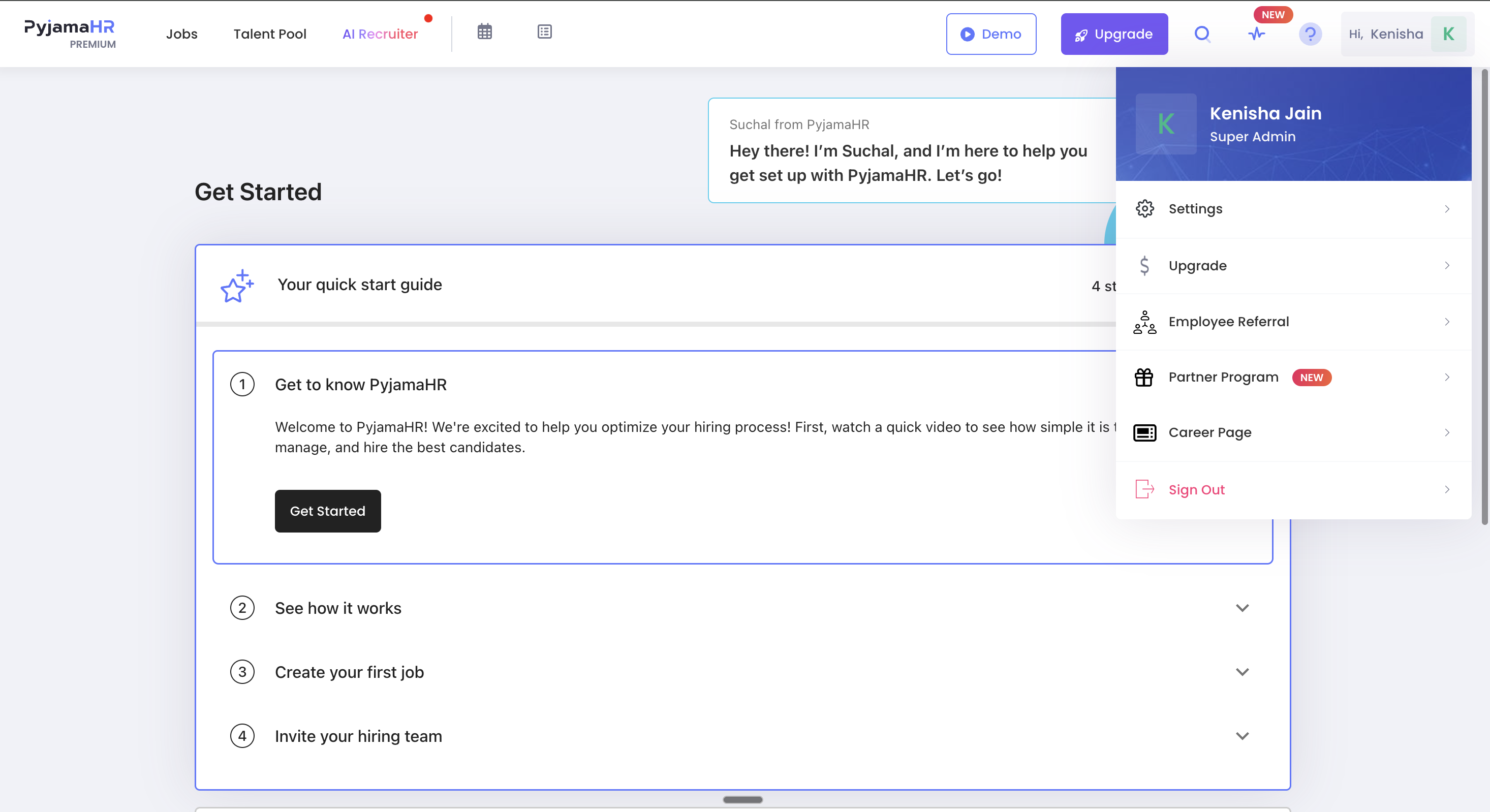Open the activity pulse icon marked NEW
Screen dimensions: 1490x812
click(1256, 34)
